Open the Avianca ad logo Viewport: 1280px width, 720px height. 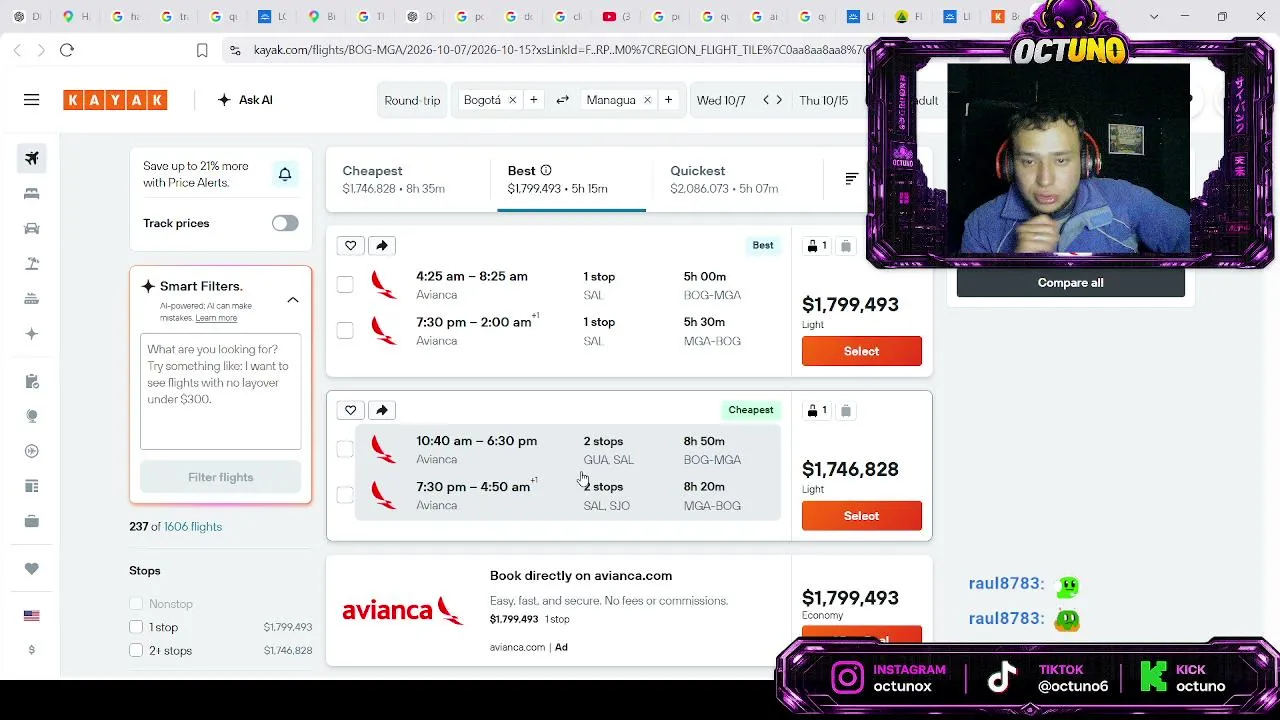pyautogui.click(x=403, y=611)
